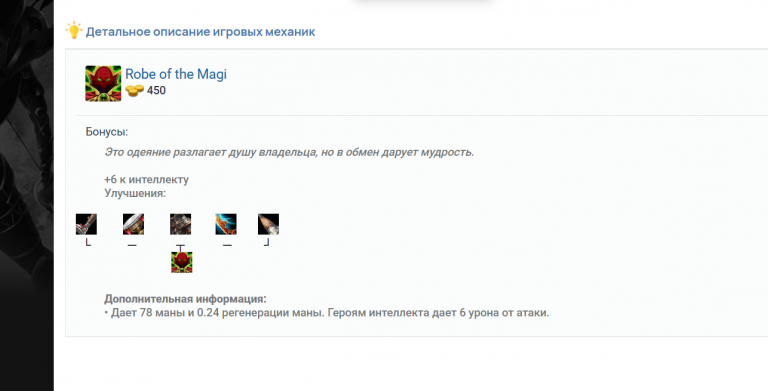The height and width of the screenshot is (391, 768).
Task: Click the item price value 450
Action: click(x=156, y=91)
